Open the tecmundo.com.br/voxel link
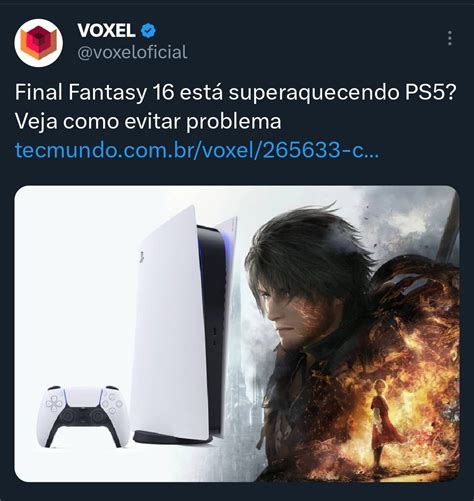The width and height of the screenshot is (474, 501). tap(197, 150)
